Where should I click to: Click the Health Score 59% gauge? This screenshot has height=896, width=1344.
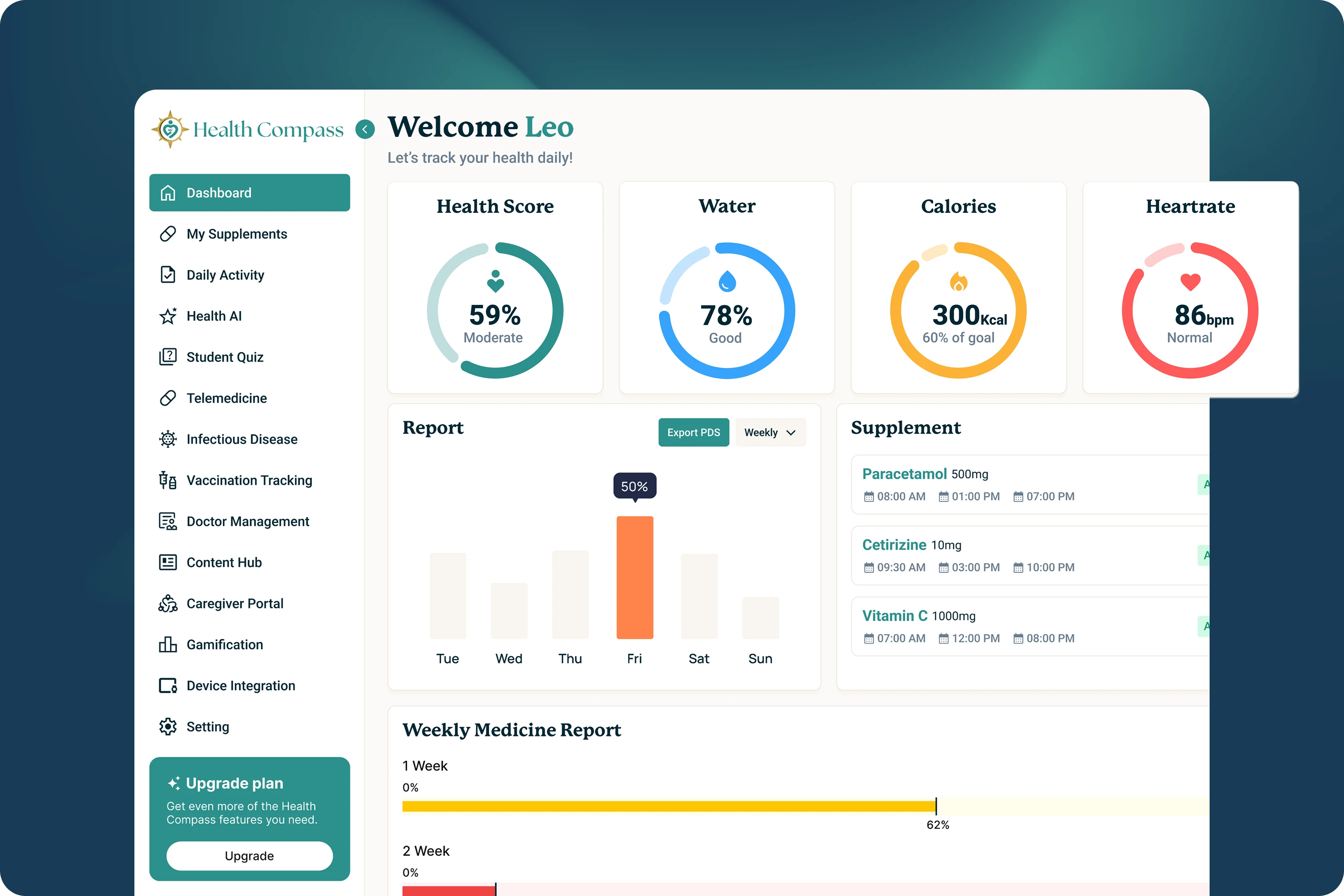click(x=496, y=310)
